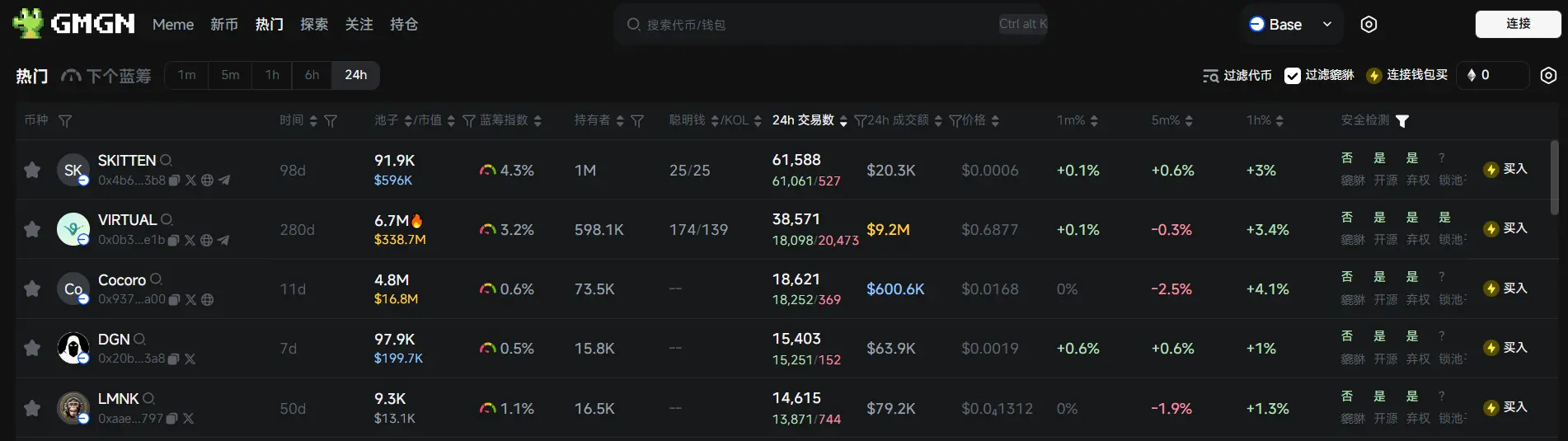1568x441 pixels.
Task: Click the search magnifier next to Cocoro
Action: coord(156,279)
